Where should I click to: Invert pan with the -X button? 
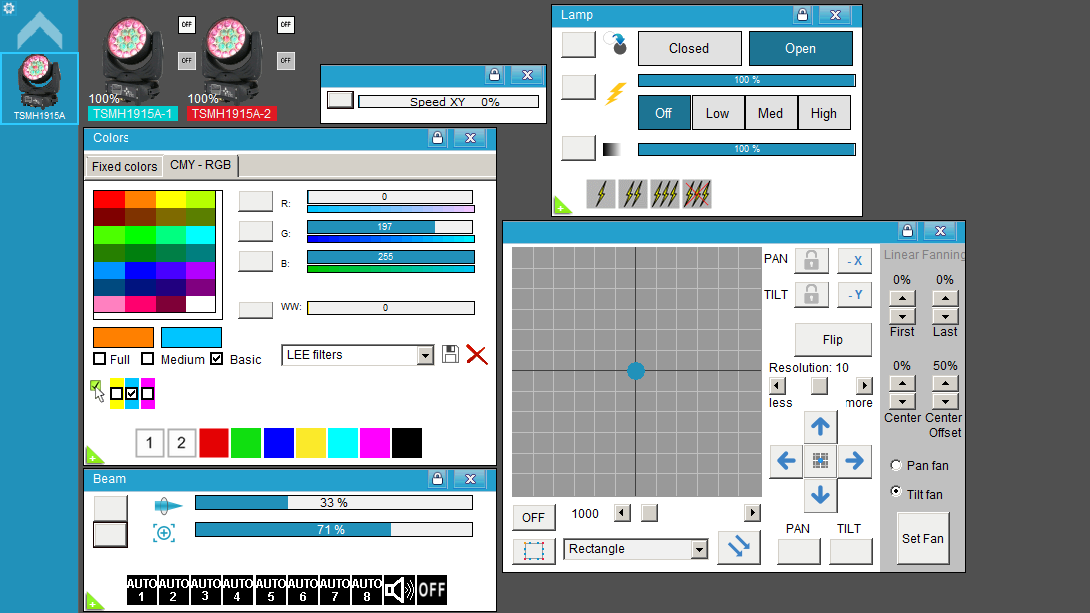[854, 261]
